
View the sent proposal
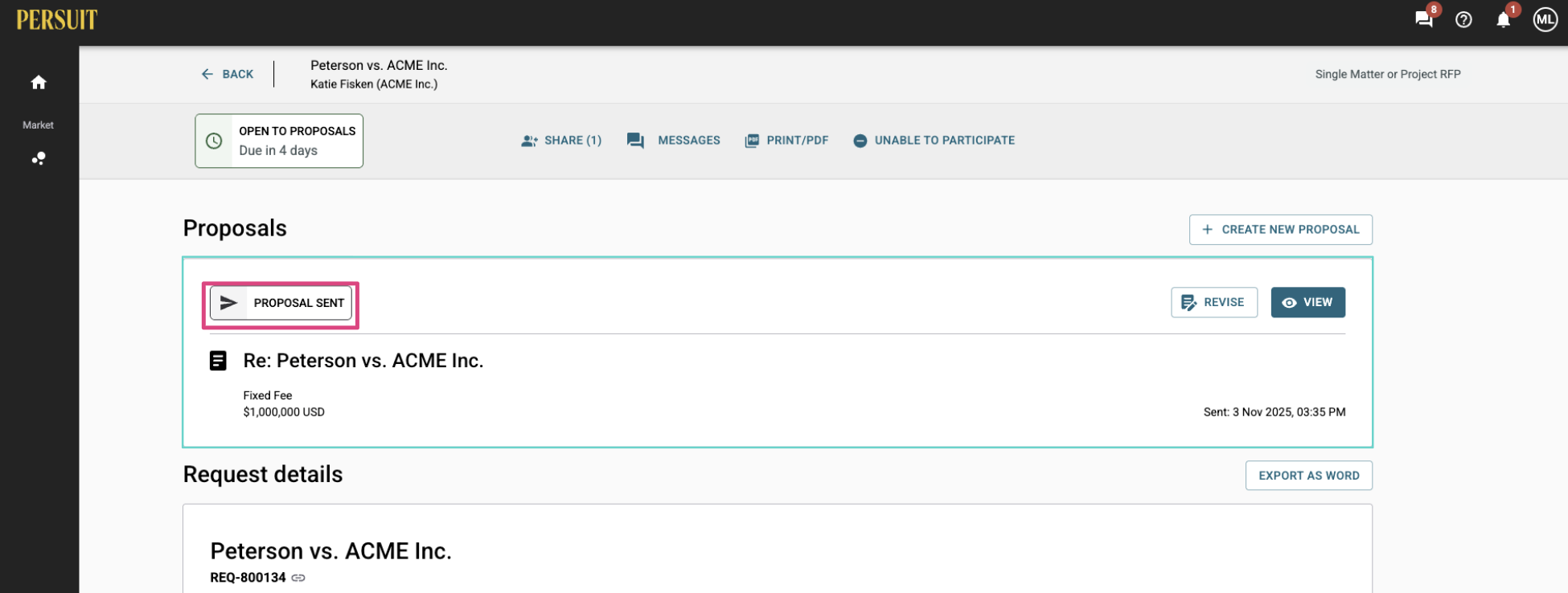1307,302
